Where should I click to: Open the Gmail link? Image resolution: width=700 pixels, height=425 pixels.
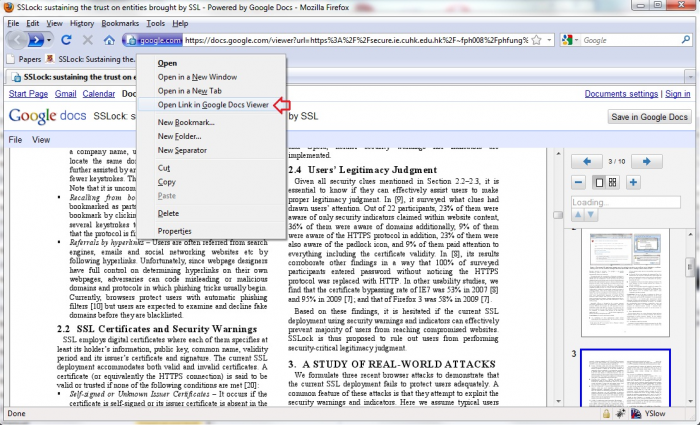[x=66, y=94]
